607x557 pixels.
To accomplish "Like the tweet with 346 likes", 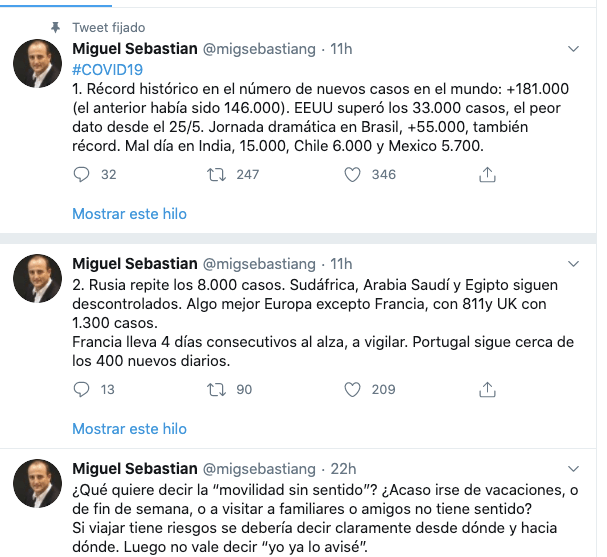I will [352, 174].
